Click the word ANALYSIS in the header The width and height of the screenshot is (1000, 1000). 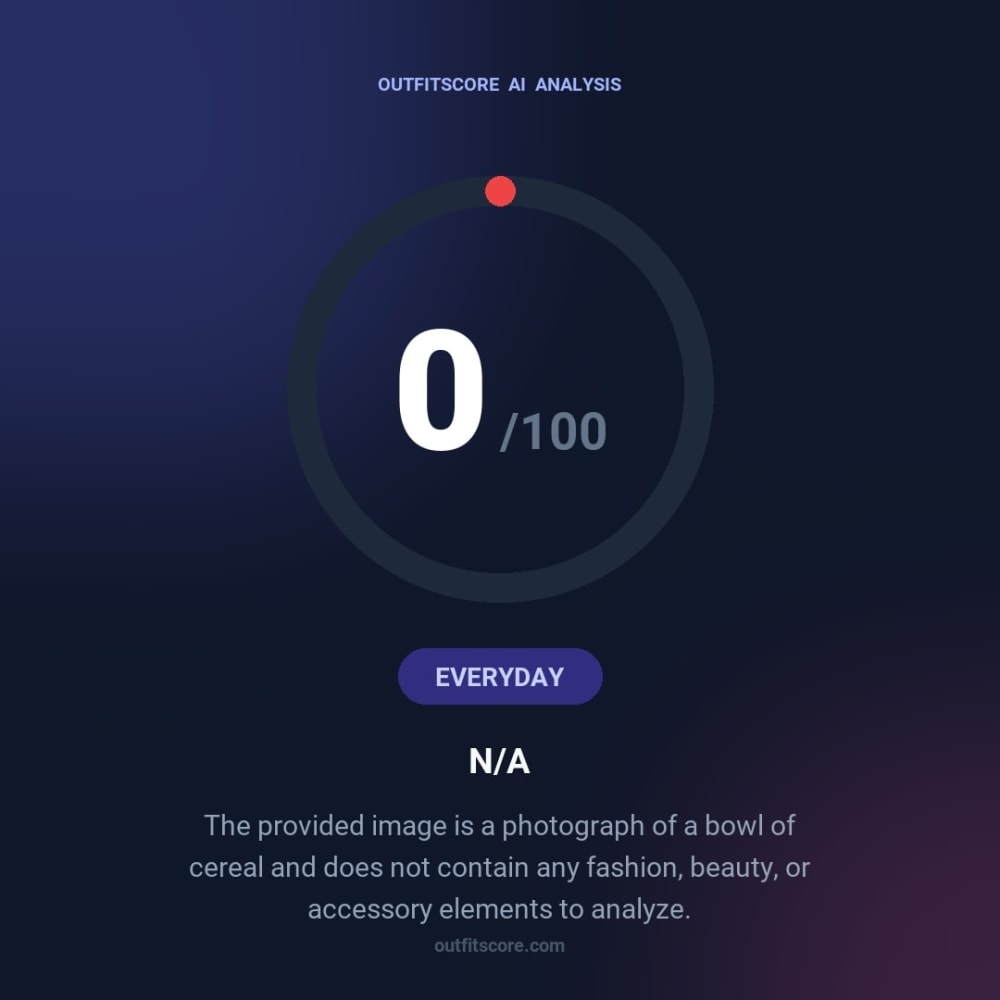(x=578, y=85)
